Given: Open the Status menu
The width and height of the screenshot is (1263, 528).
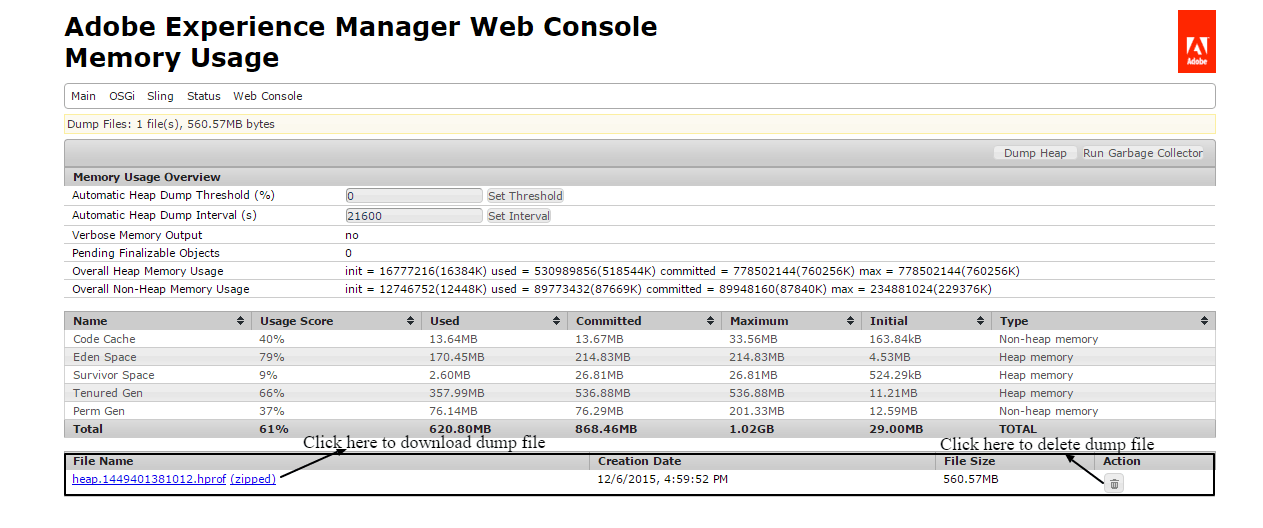Looking at the screenshot, I should [204, 96].
